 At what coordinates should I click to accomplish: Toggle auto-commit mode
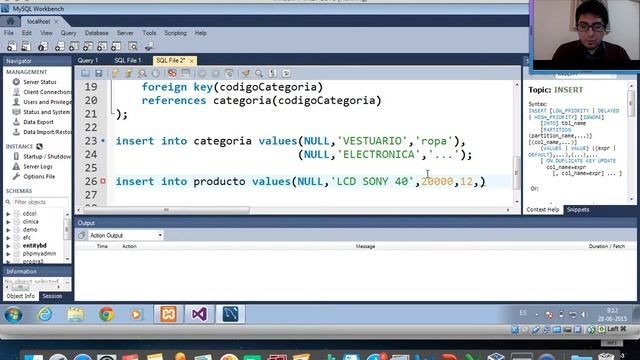(229, 73)
